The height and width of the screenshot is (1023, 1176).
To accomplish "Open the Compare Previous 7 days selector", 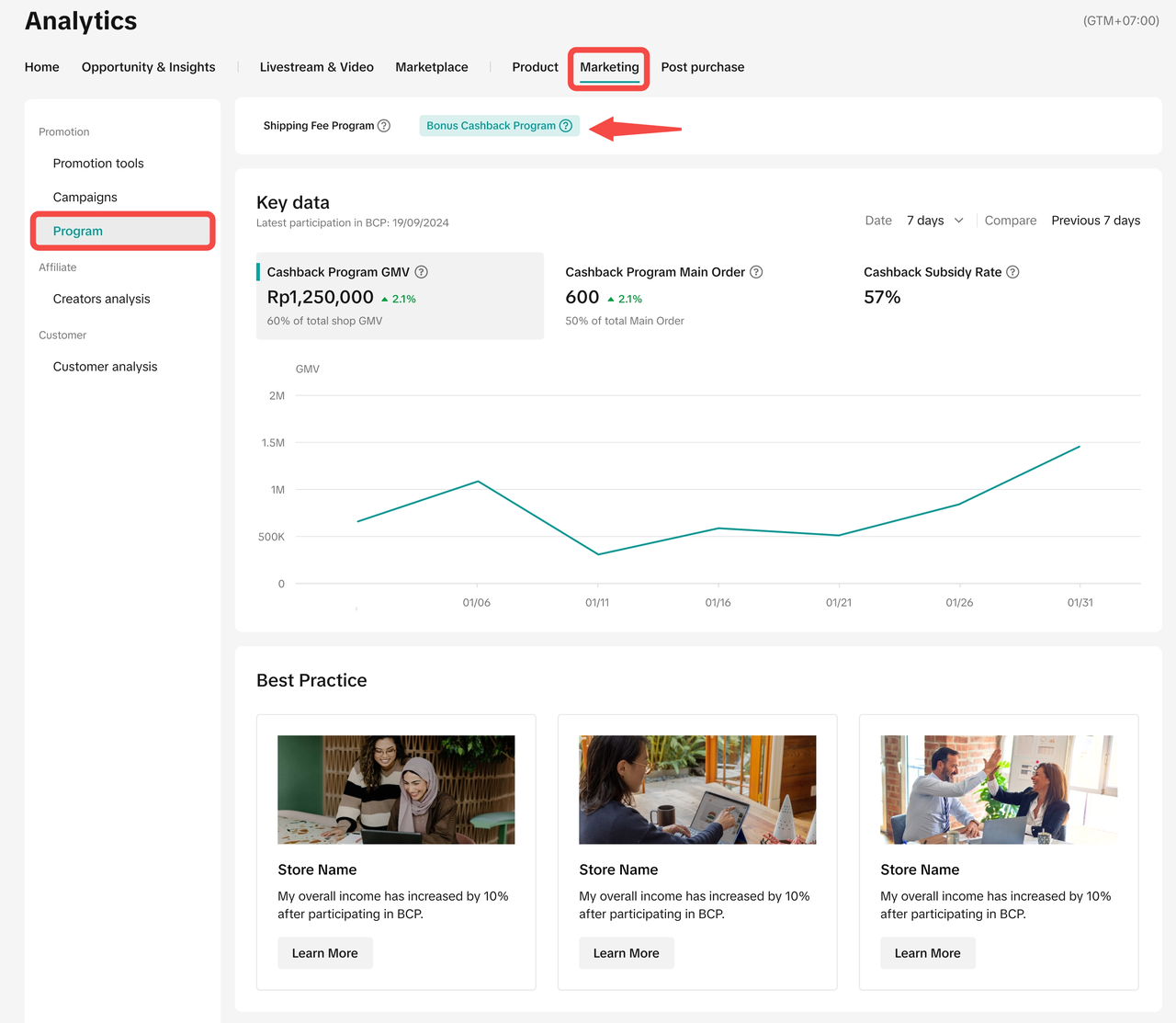I will [x=1095, y=221].
